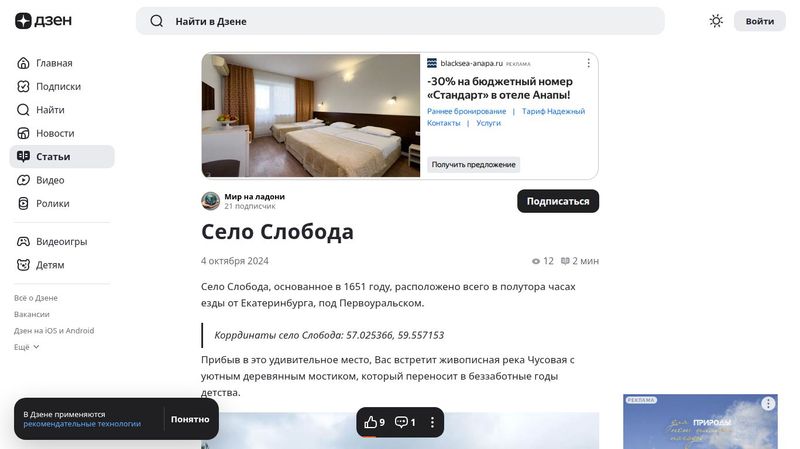Like the article with thumbs-up icon

pyautogui.click(x=374, y=422)
